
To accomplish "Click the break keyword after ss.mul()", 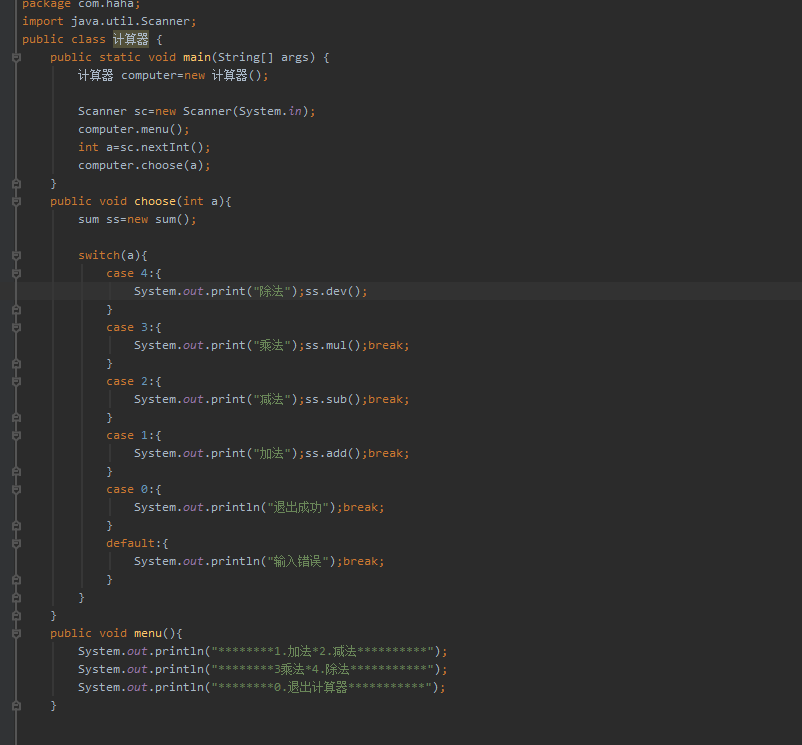I will tap(386, 346).
